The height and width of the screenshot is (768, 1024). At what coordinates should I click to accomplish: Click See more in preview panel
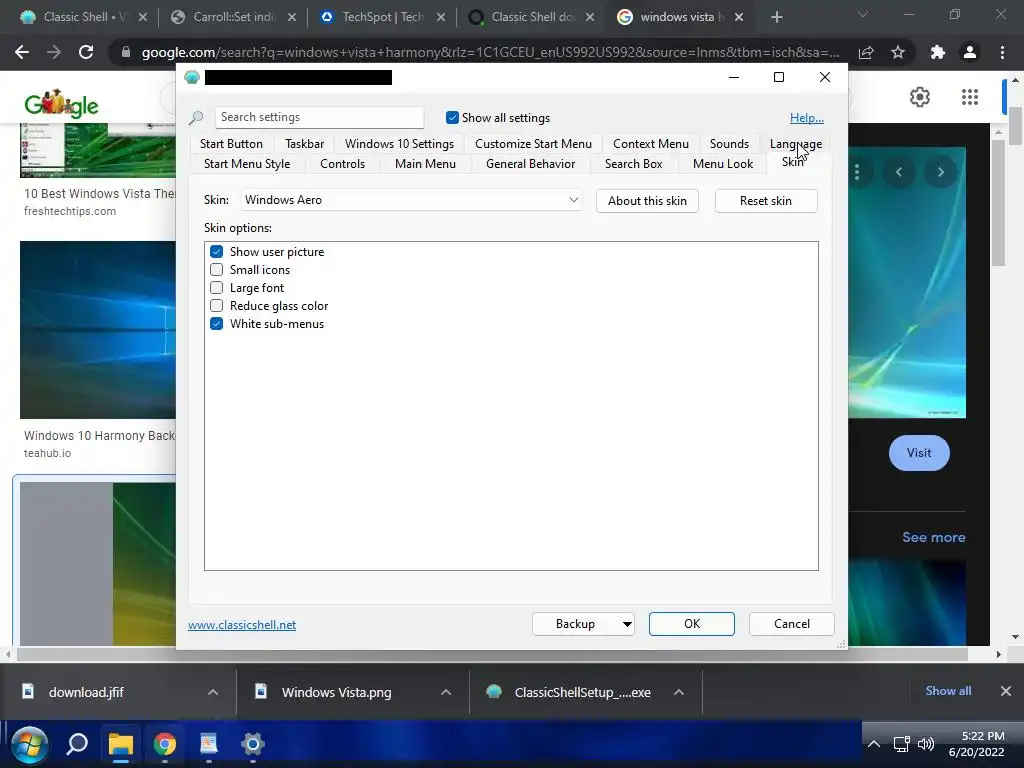pos(933,537)
